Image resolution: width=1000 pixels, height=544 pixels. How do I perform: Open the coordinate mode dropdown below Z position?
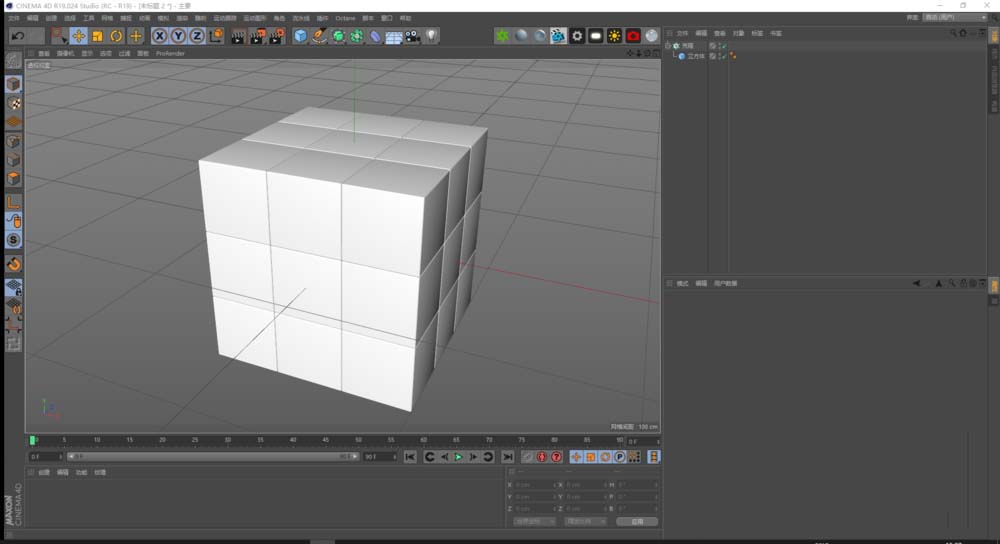(535, 521)
